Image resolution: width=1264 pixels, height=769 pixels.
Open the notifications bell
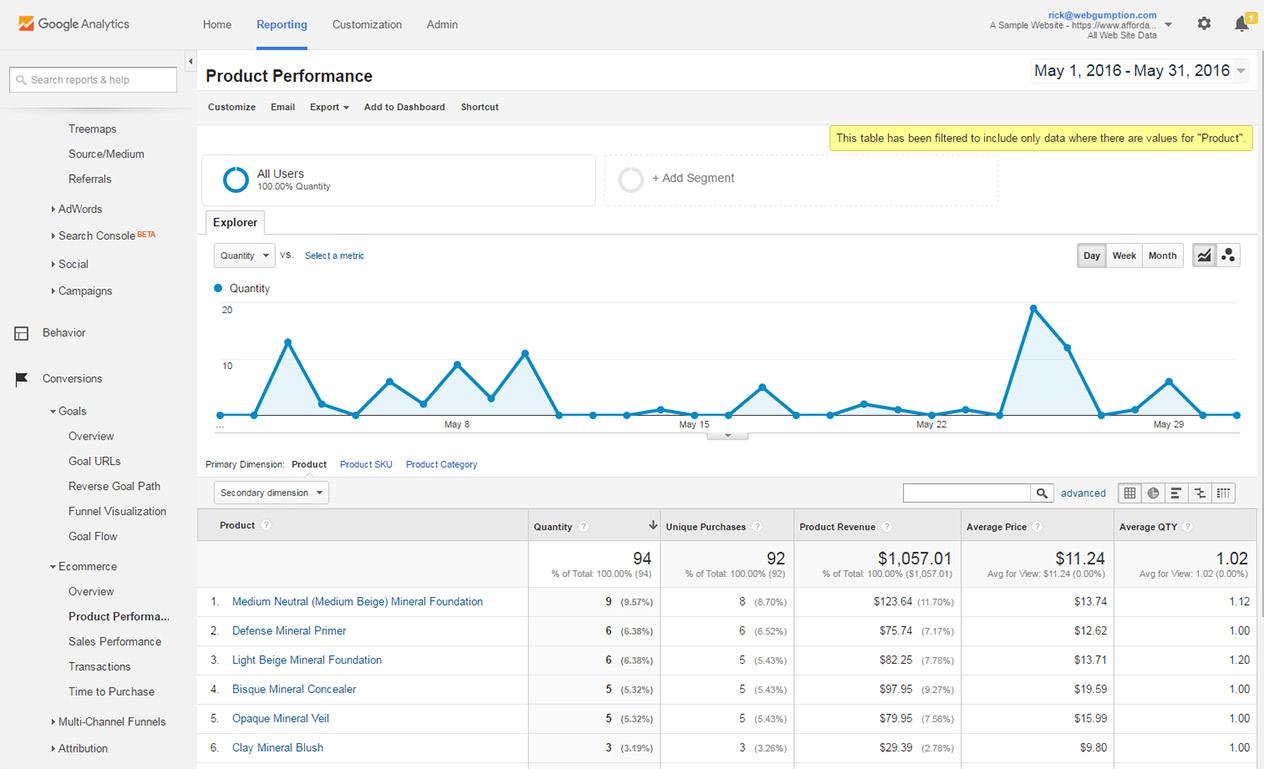[1241, 24]
